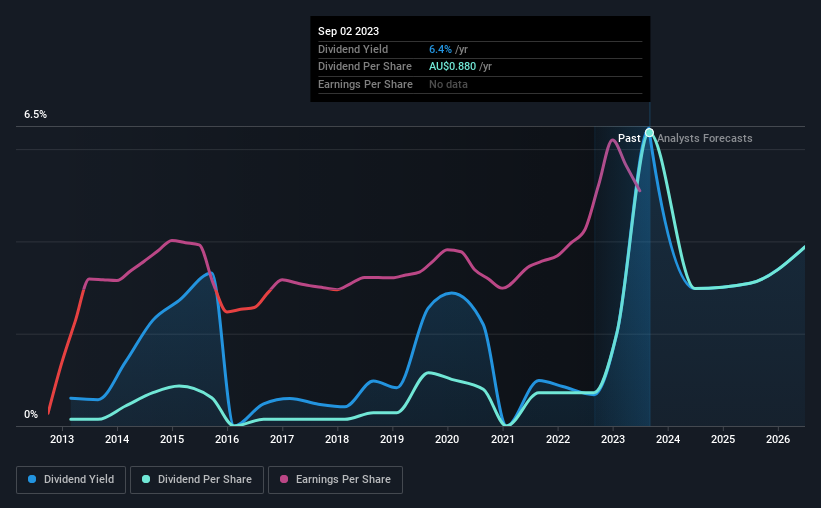The height and width of the screenshot is (508, 821).
Task: Click the 2013 label on the x-axis
Action: (62, 439)
